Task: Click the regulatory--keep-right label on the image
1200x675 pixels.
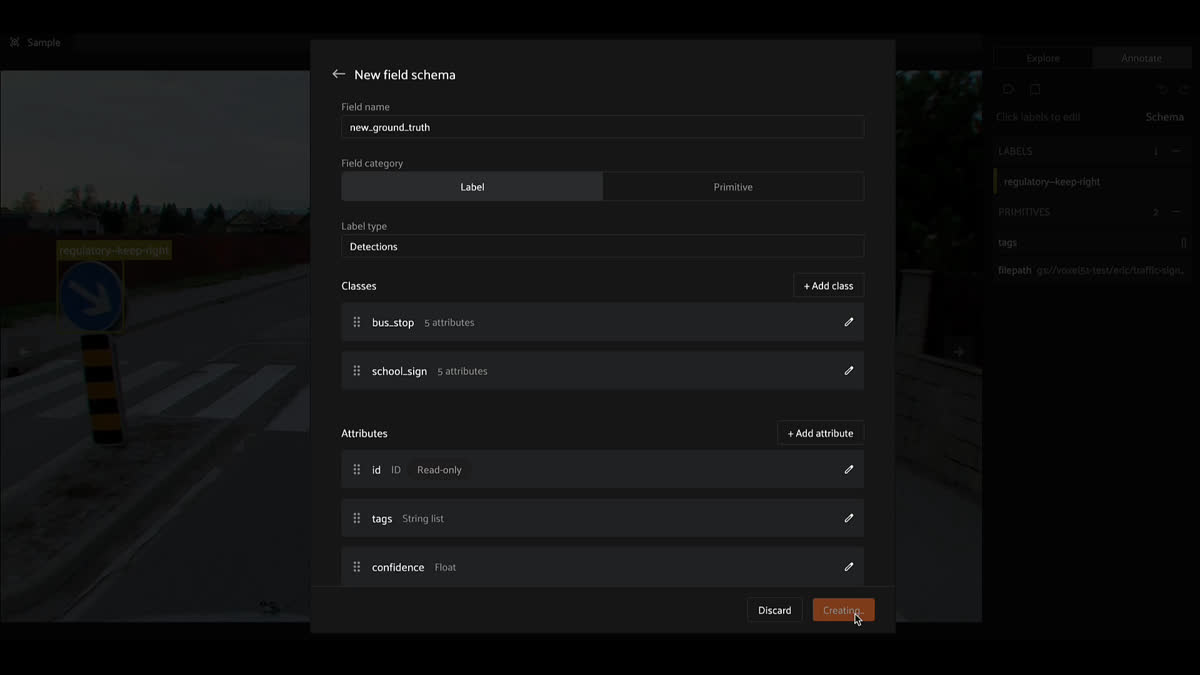Action: coord(114,250)
